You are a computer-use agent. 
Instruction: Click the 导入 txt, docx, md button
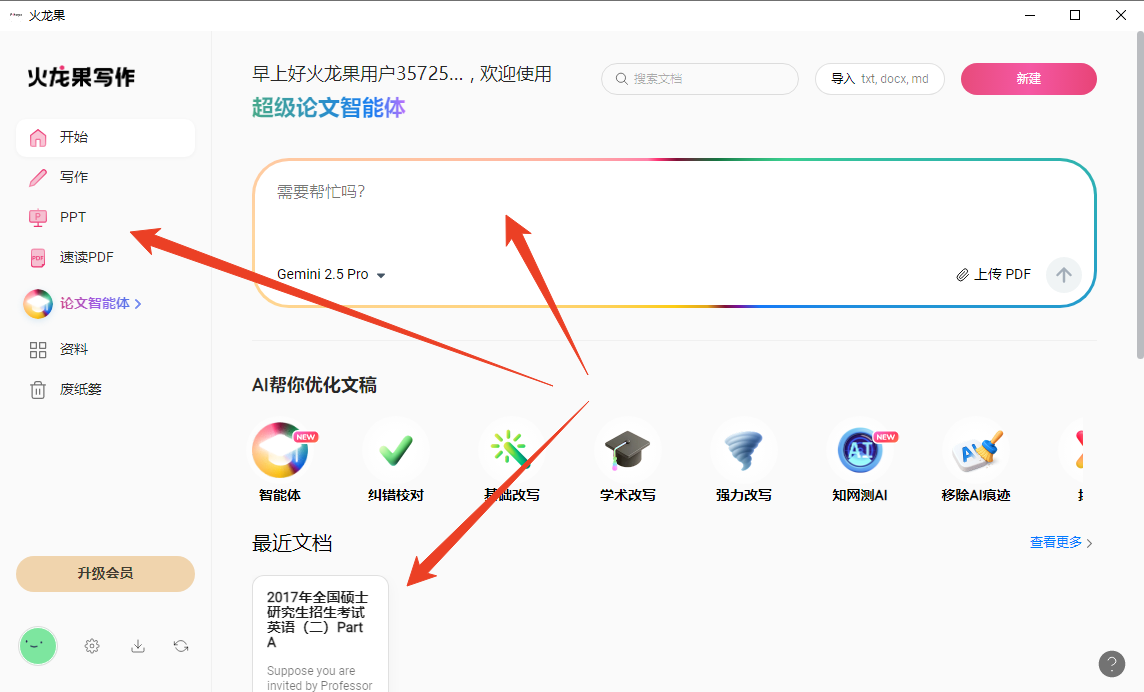(880, 79)
